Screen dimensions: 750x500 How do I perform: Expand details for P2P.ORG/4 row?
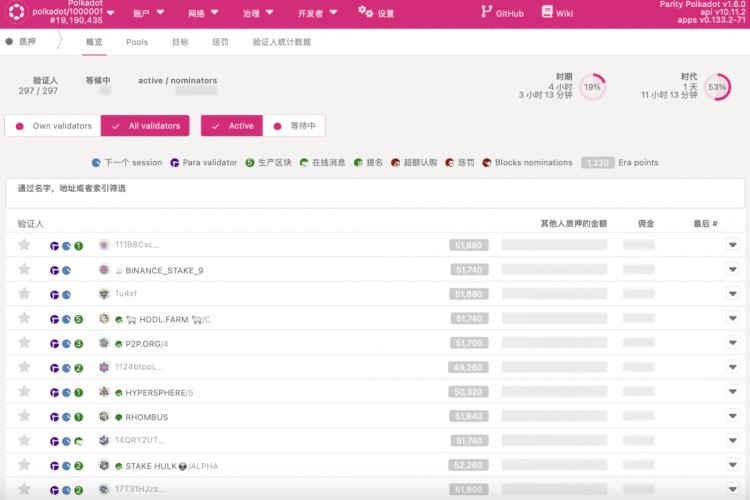tap(733, 343)
